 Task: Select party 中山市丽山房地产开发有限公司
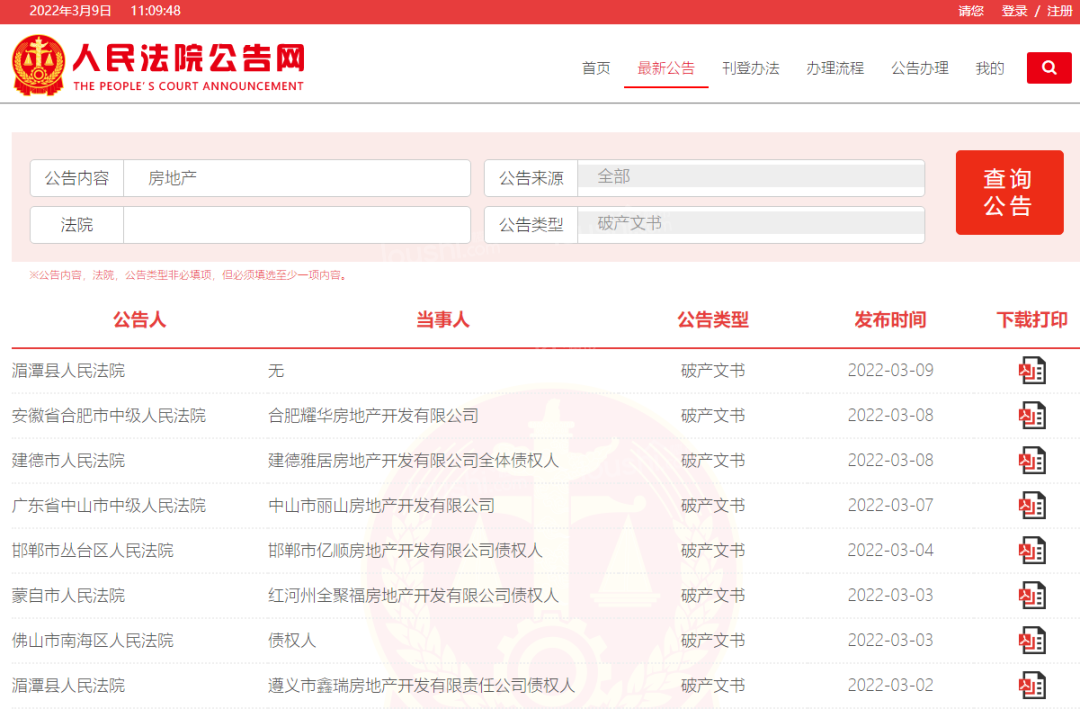coord(382,506)
